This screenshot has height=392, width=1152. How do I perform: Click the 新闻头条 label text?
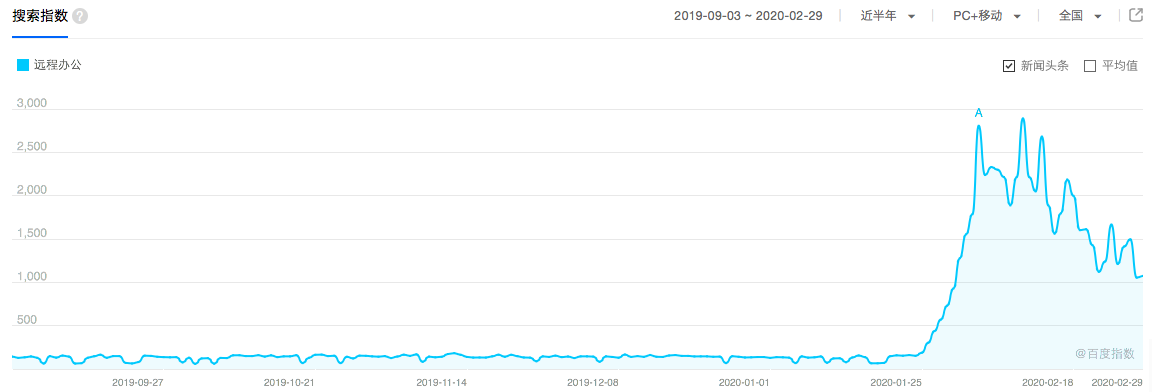(1045, 66)
